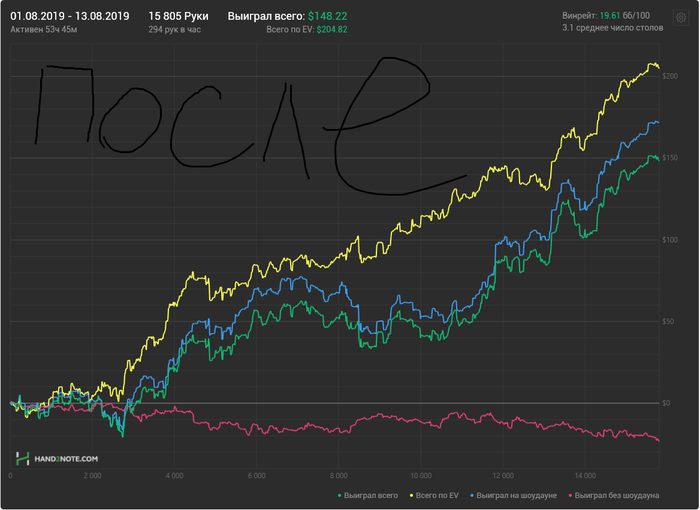Image resolution: width=700 pixels, height=510 pixels.
Task: Click the 12 000 x-axis label
Action: pyautogui.click(x=503, y=476)
